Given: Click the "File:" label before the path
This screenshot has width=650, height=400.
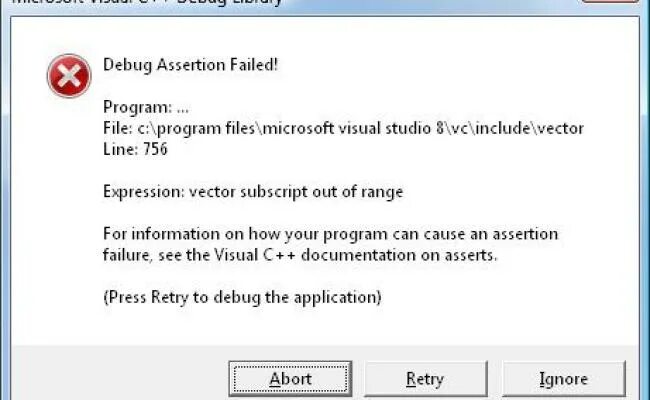Looking at the screenshot, I should (x=118, y=129).
